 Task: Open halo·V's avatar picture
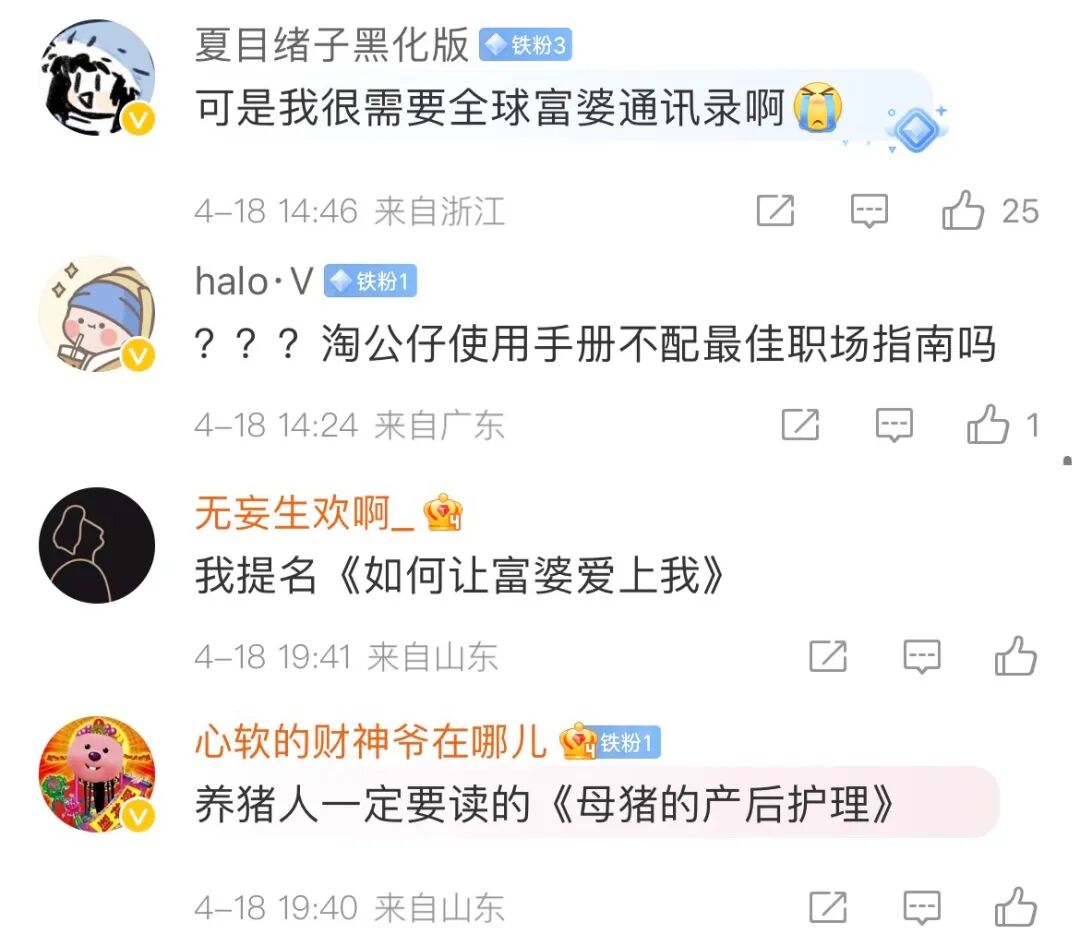tap(97, 313)
